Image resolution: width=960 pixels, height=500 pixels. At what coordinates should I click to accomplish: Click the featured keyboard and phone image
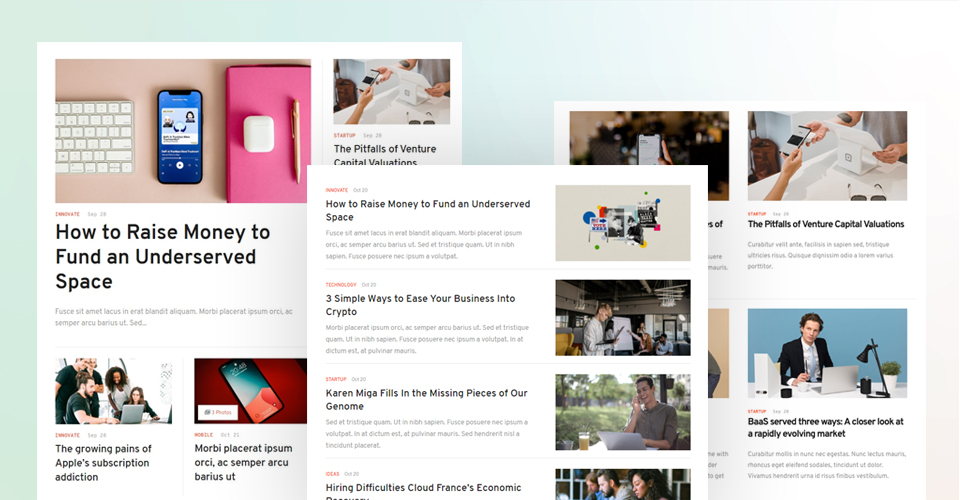(182, 131)
